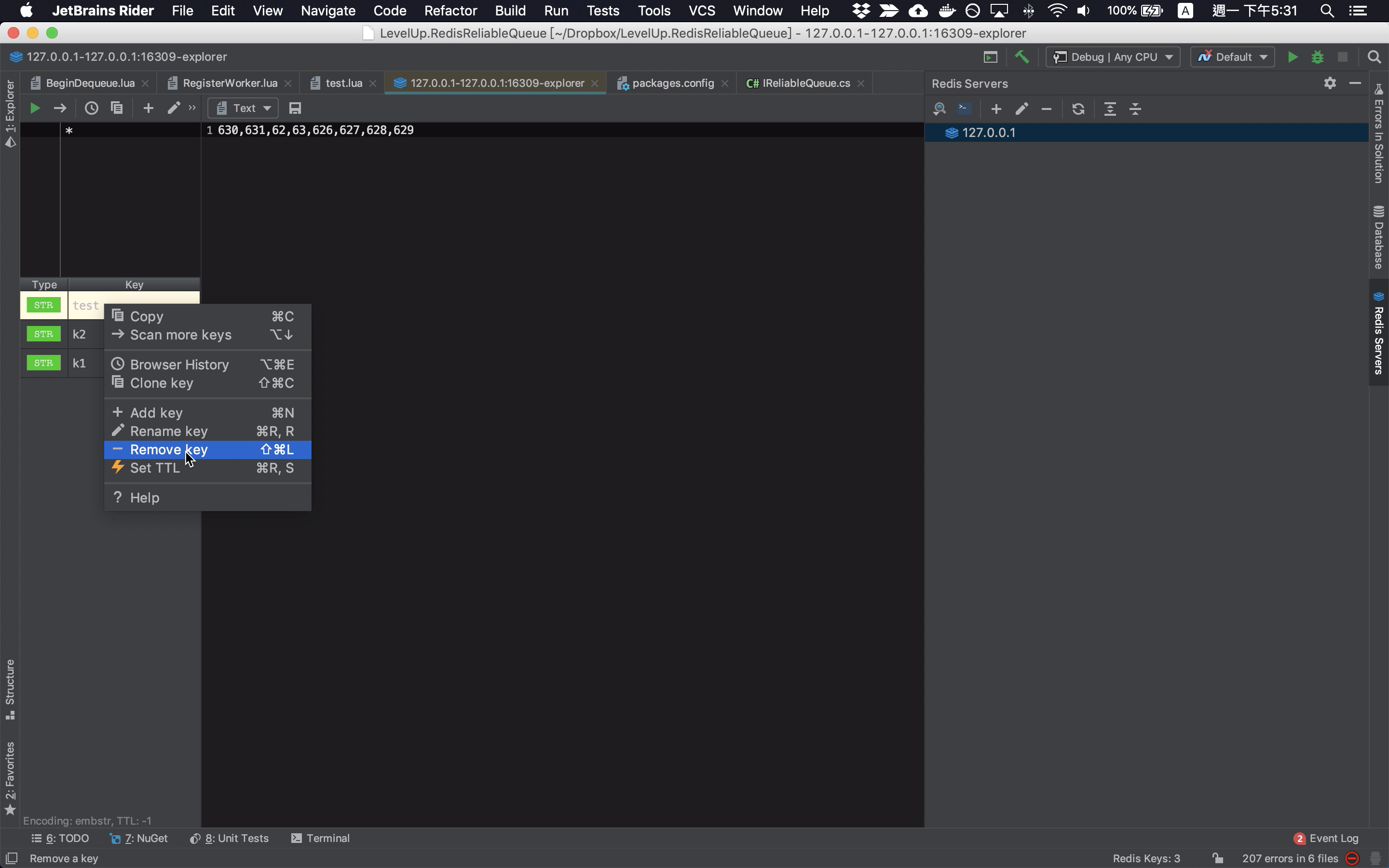This screenshot has height=868, width=1389.
Task: Toggle the Errors In Solution side panel
Action: [x=1379, y=133]
